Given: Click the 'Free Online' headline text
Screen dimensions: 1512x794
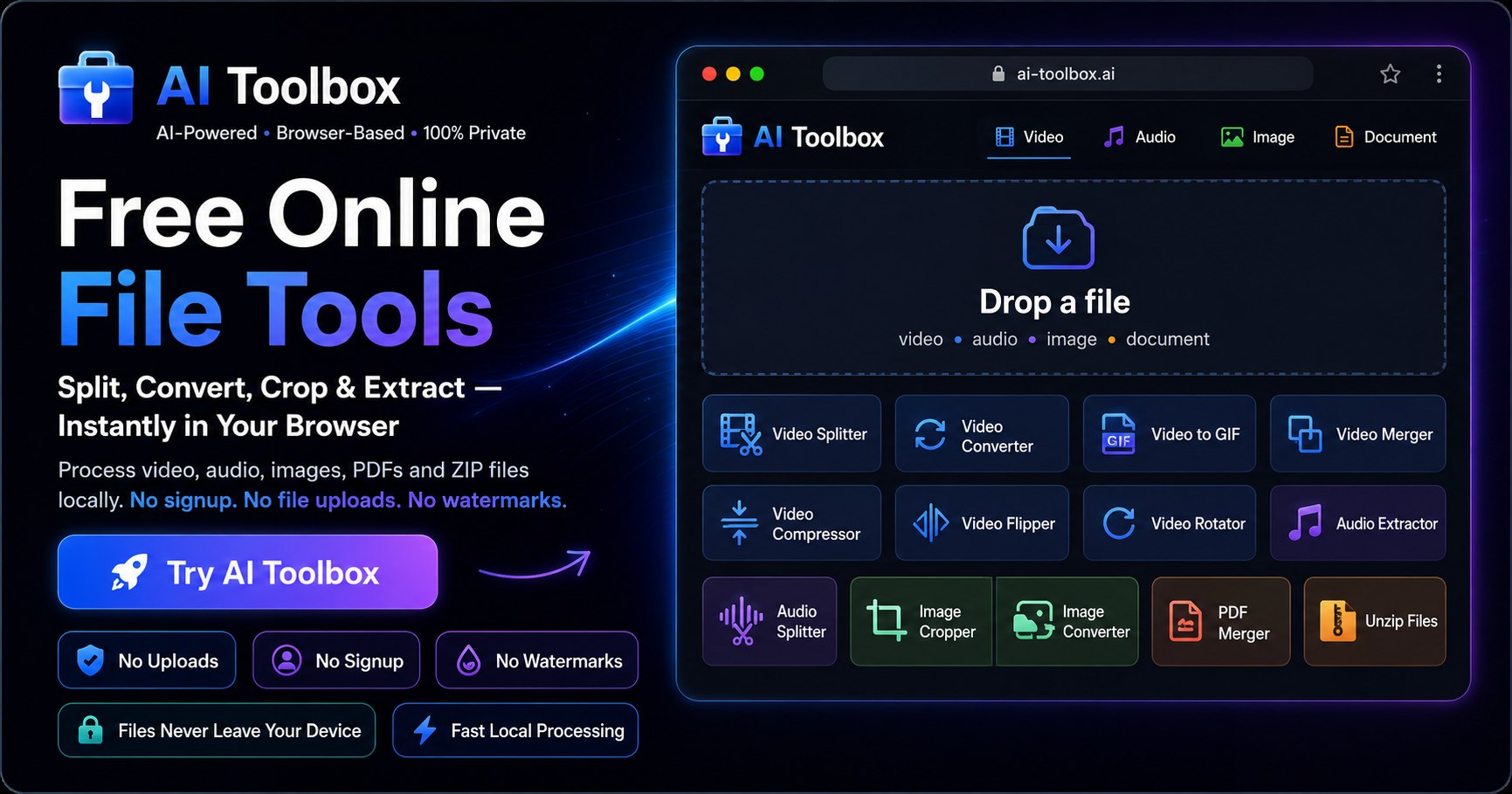Looking at the screenshot, I should coord(301,214).
